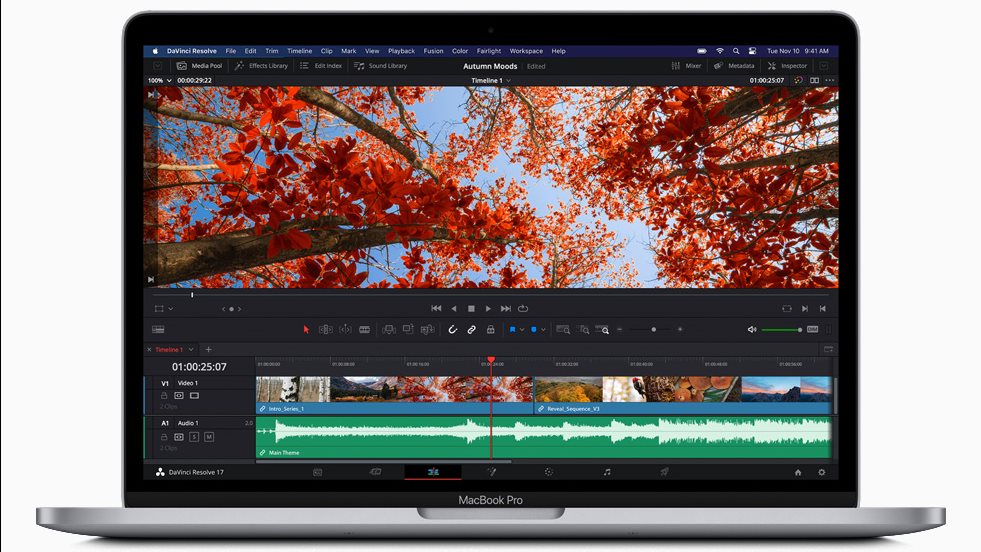Go to the Home project manager icon
The image size is (981, 552).
(x=797, y=471)
